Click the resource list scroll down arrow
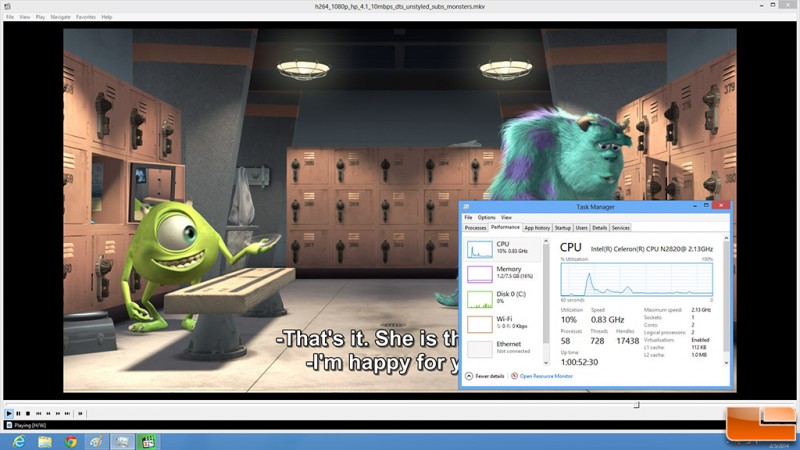Screen dimensions: 800x450 tap(546, 363)
